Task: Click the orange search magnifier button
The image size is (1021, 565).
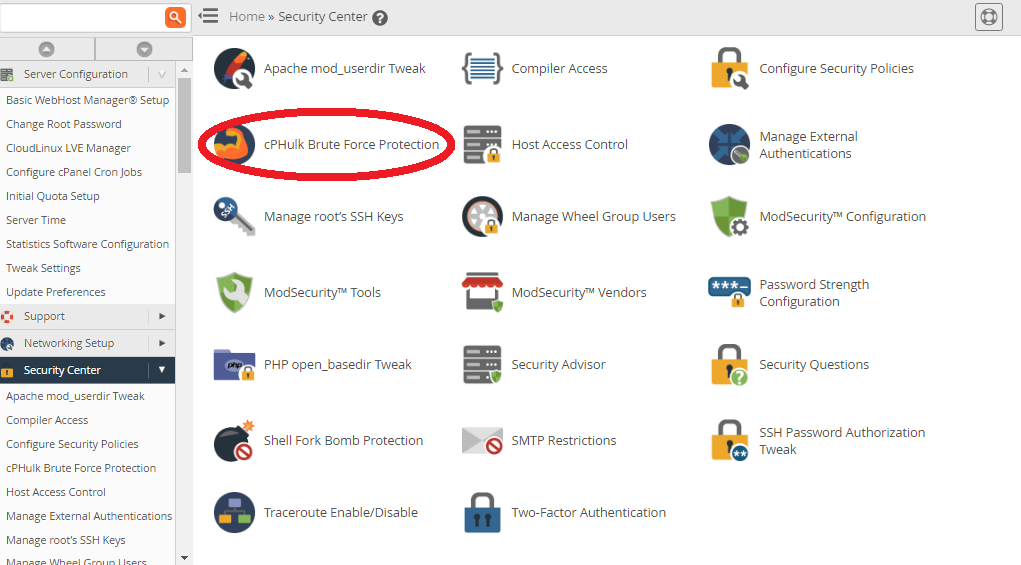Action: 175,18
